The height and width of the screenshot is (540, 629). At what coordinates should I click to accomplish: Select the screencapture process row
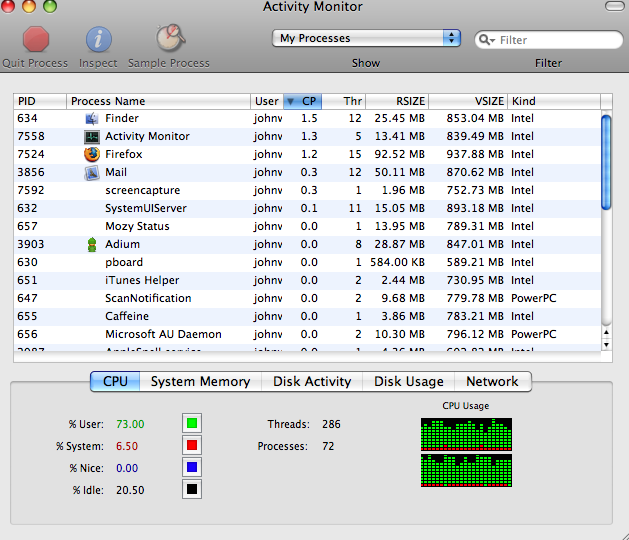click(x=307, y=191)
